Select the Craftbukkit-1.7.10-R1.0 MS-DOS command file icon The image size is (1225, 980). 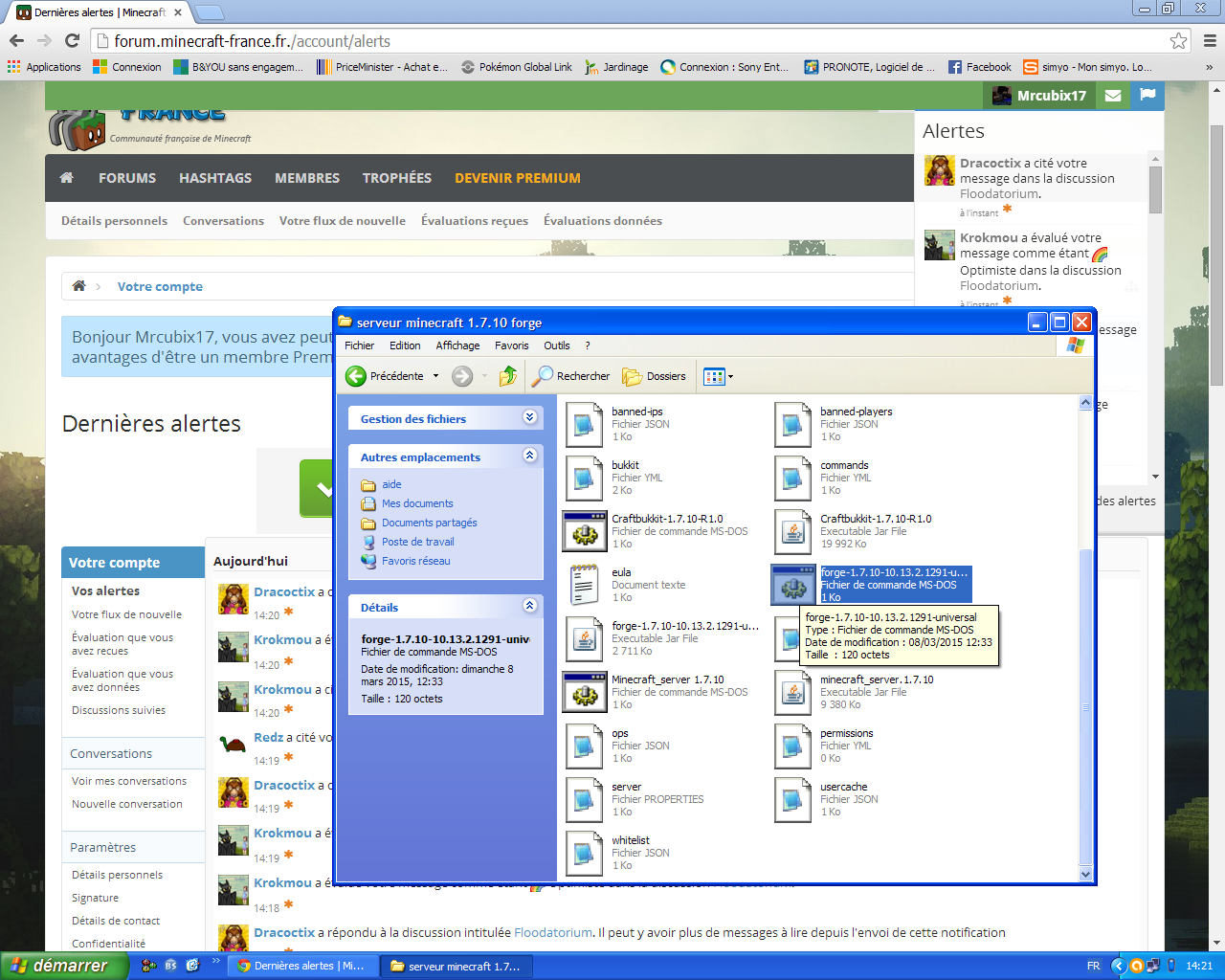pyautogui.click(x=585, y=531)
